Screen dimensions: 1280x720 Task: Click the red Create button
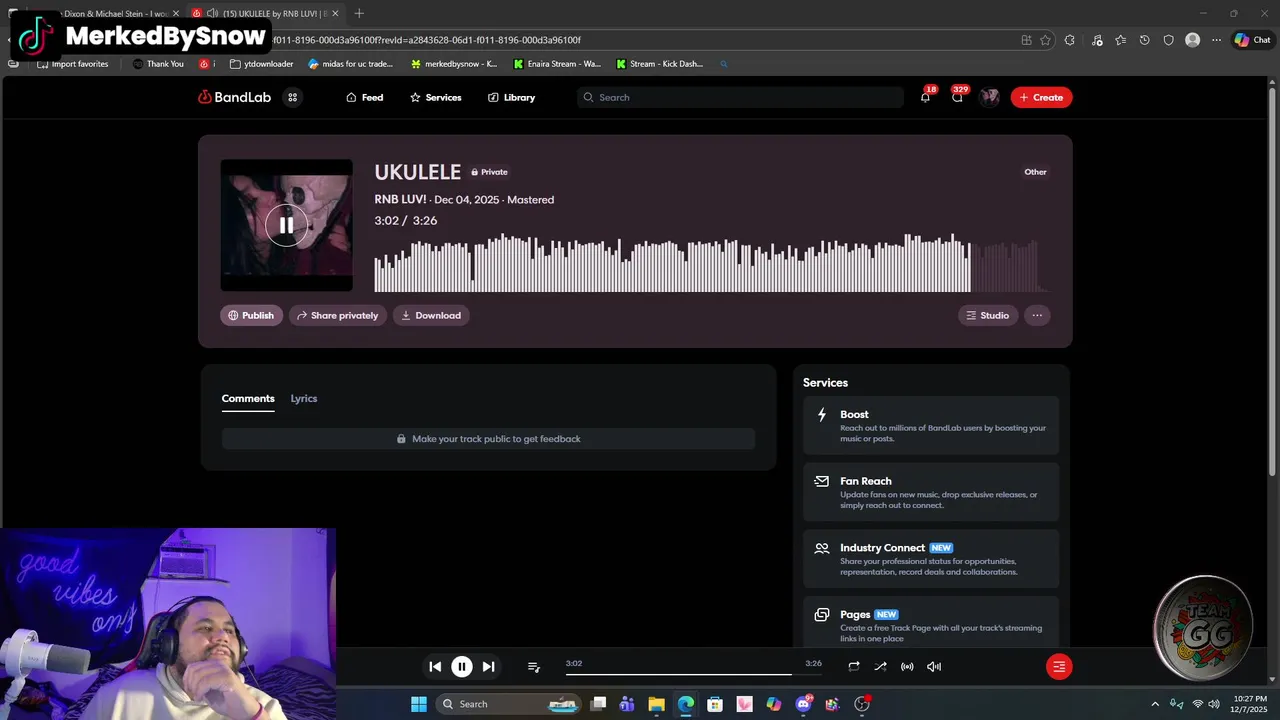coord(1041,97)
